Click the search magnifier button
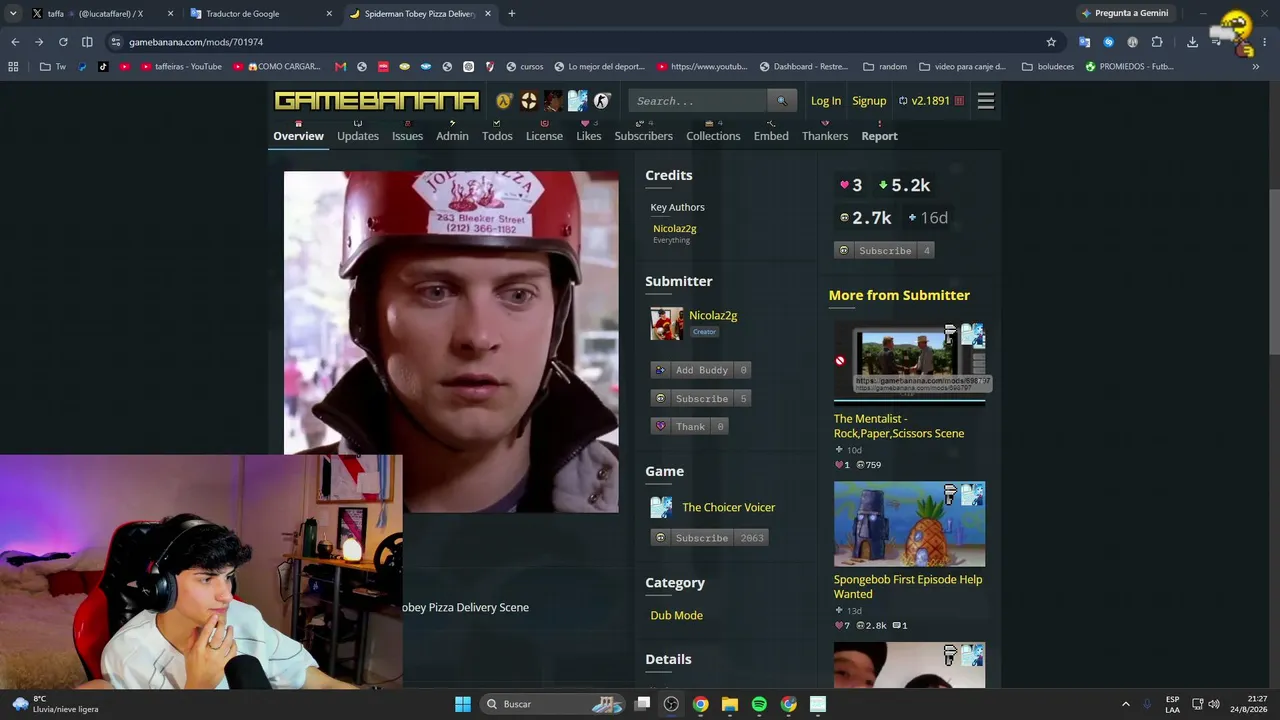Viewport: 1280px width, 720px height. point(782,101)
